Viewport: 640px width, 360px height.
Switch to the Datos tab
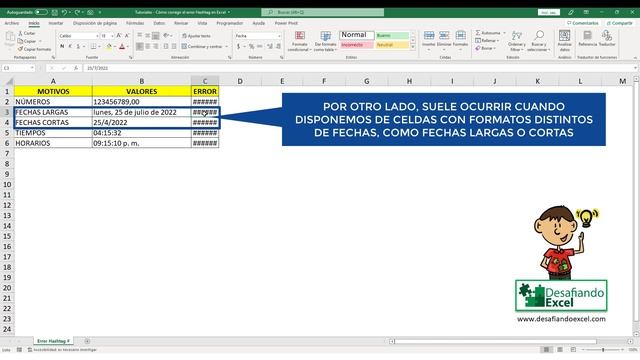click(x=159, y=23)
